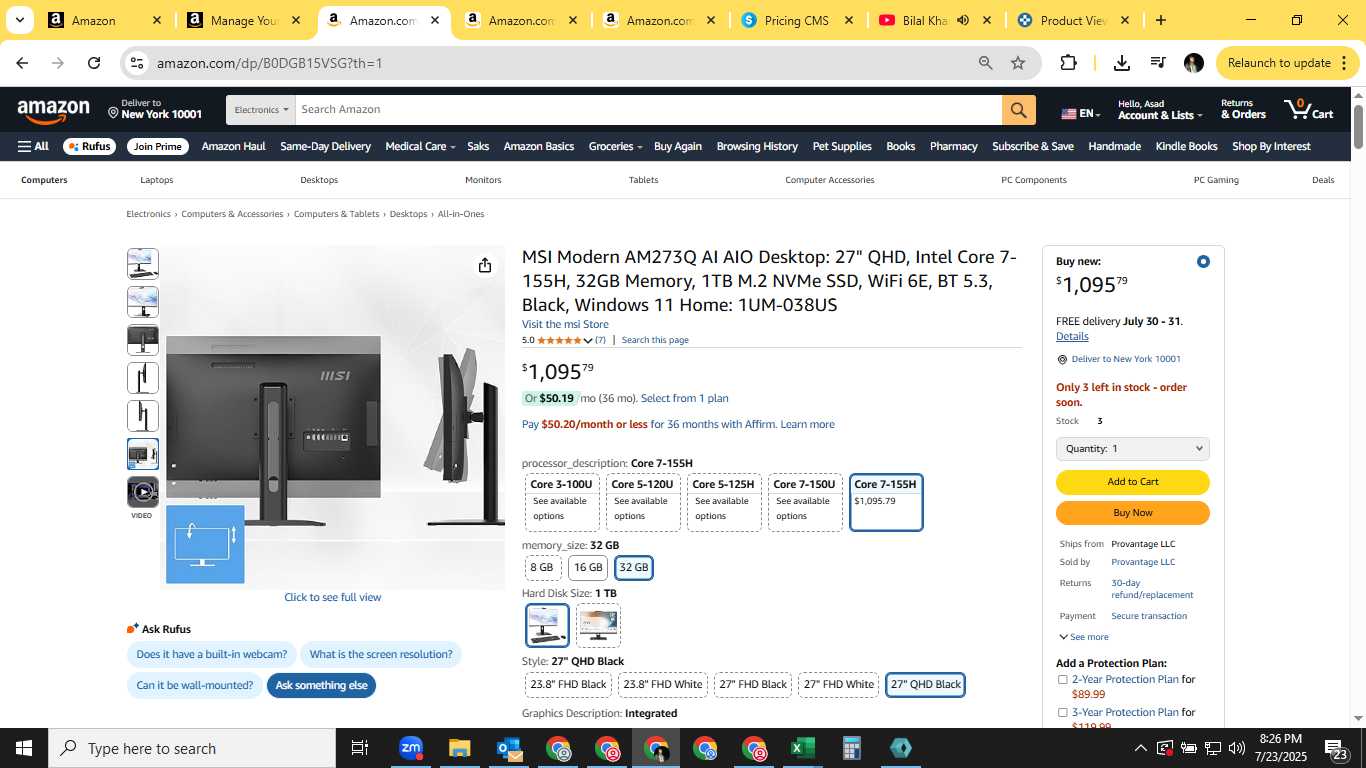Screen dimensions: 1366x768
Task: Open Windows Start menu
Action: pos(24,748)
